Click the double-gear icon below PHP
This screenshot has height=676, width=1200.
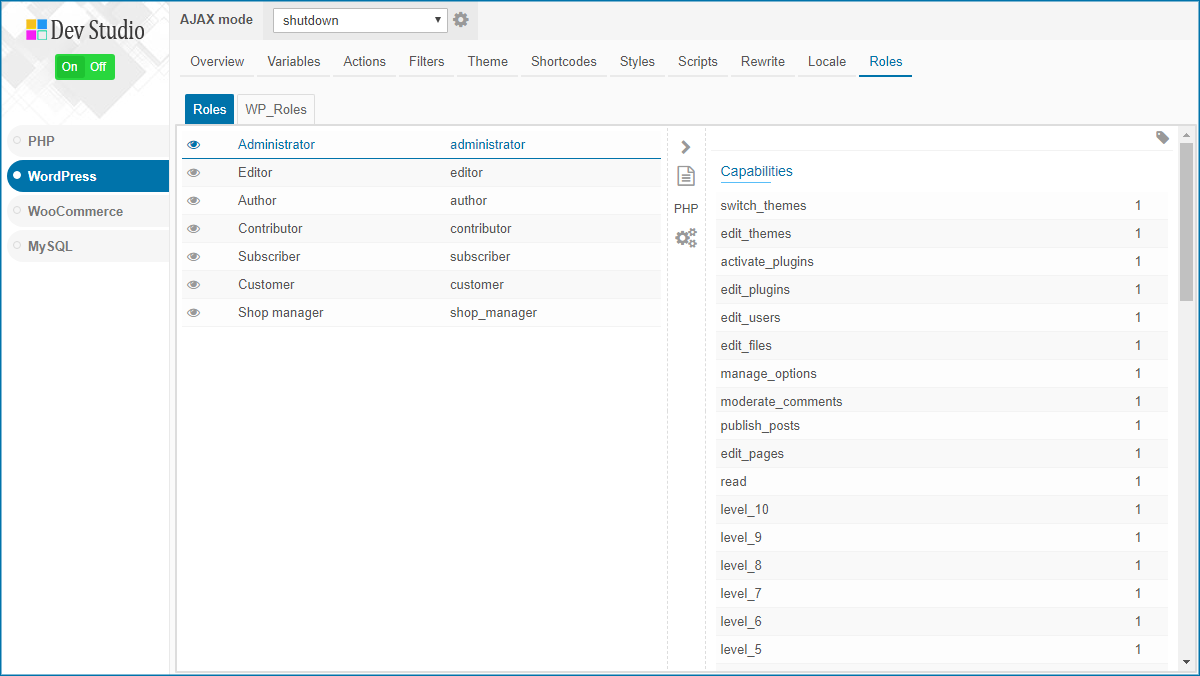(x=686, y=238)
